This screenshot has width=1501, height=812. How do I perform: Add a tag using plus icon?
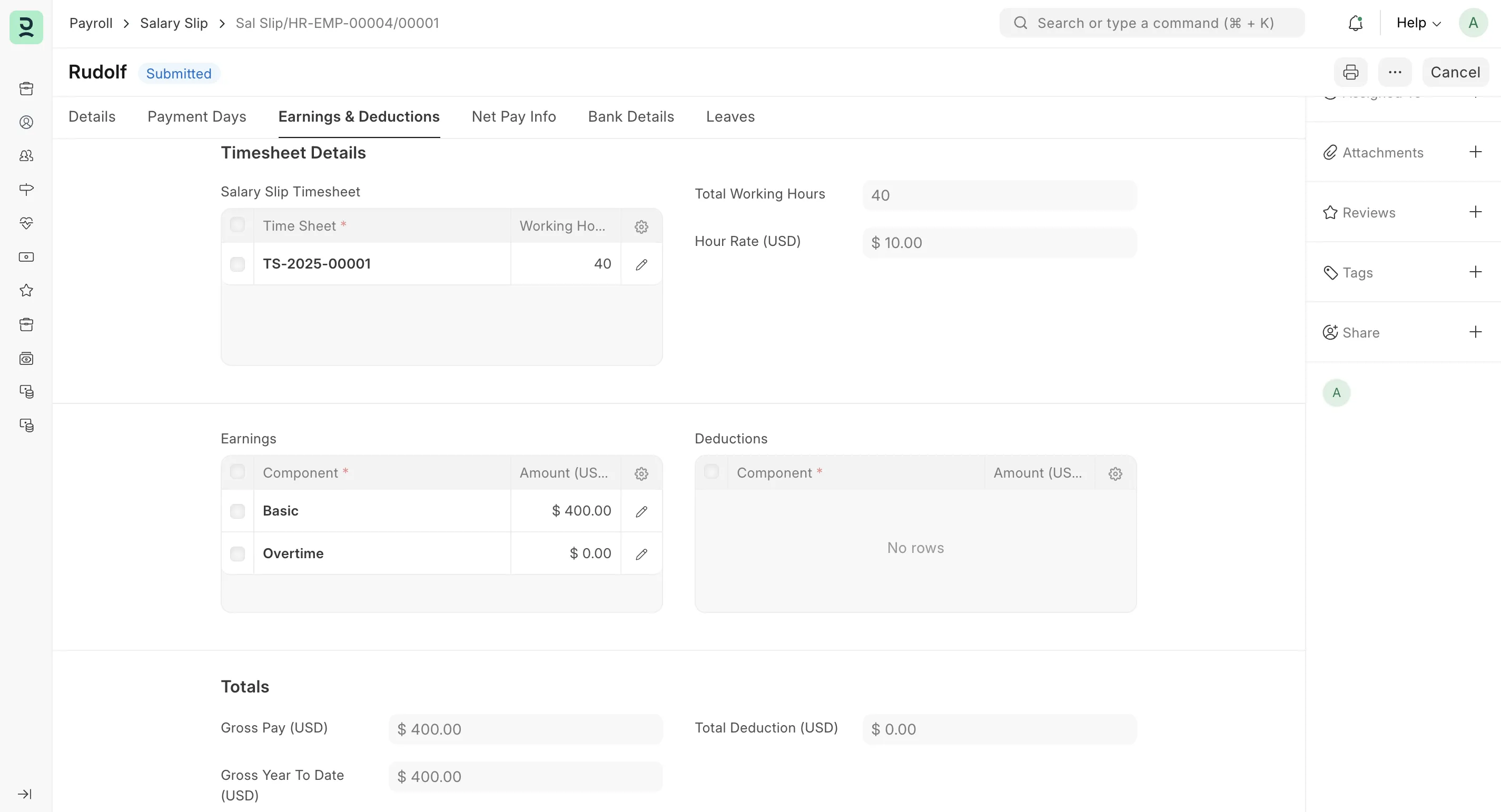(1475, 272)
